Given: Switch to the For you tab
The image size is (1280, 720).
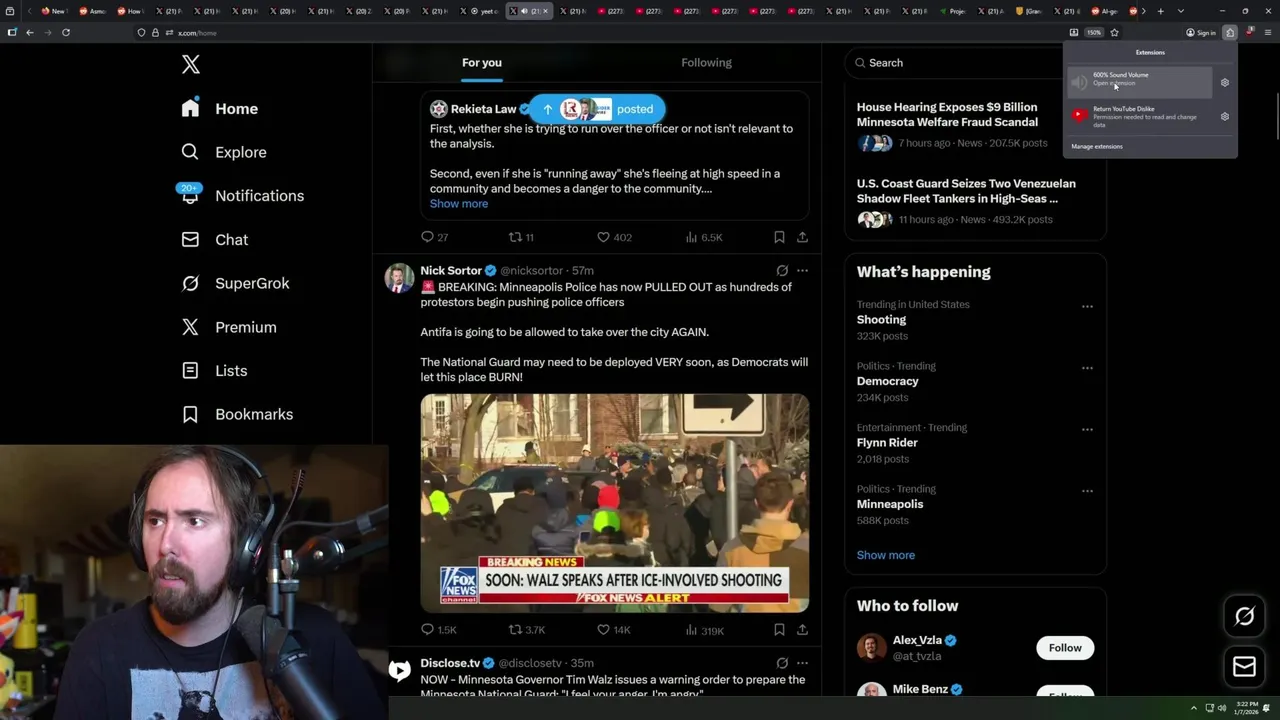Looking at the screenshot, I should click(482, 62).
